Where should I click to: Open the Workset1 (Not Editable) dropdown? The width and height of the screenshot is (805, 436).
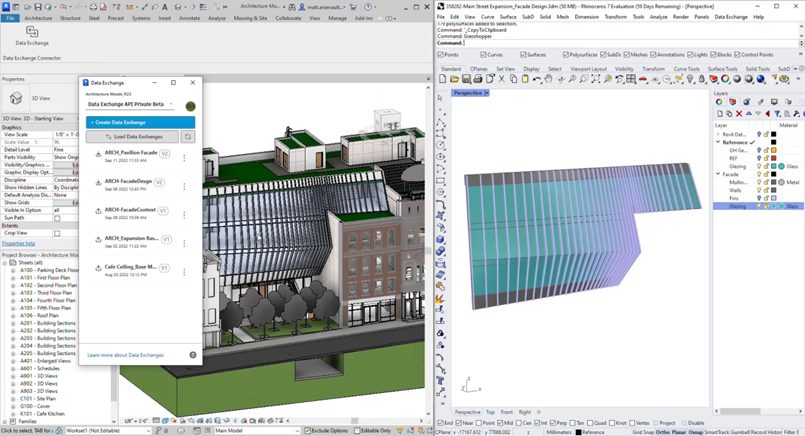coord(108,430)
